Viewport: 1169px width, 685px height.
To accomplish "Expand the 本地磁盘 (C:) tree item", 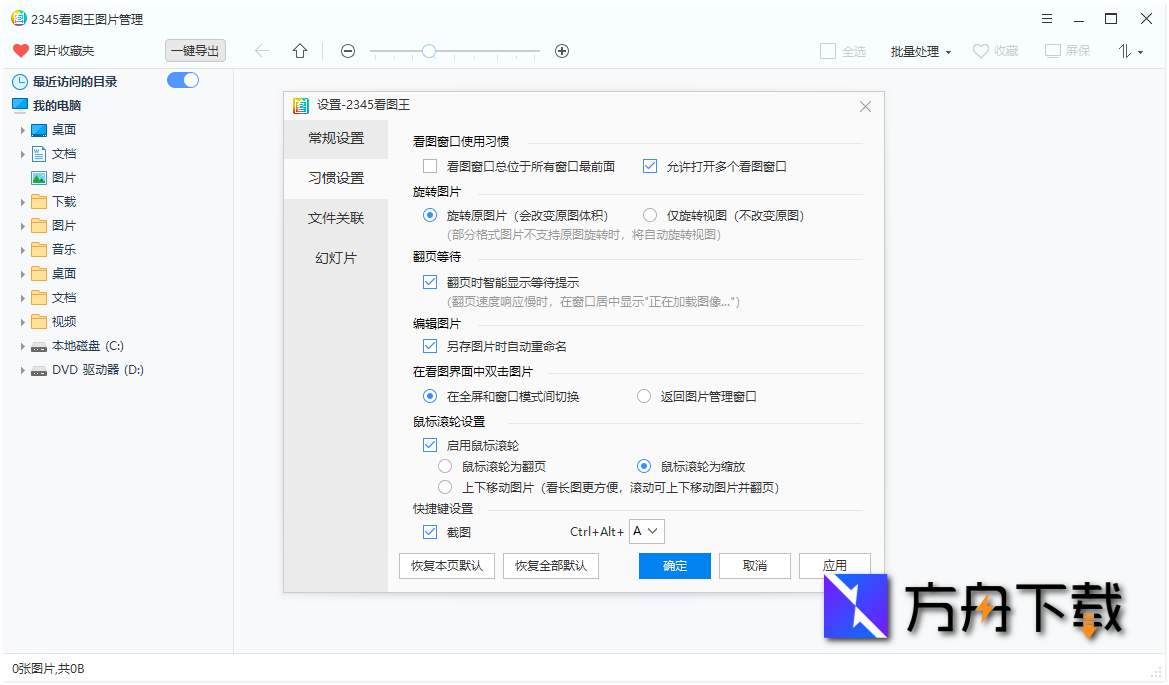I will (x=22, y=345).
